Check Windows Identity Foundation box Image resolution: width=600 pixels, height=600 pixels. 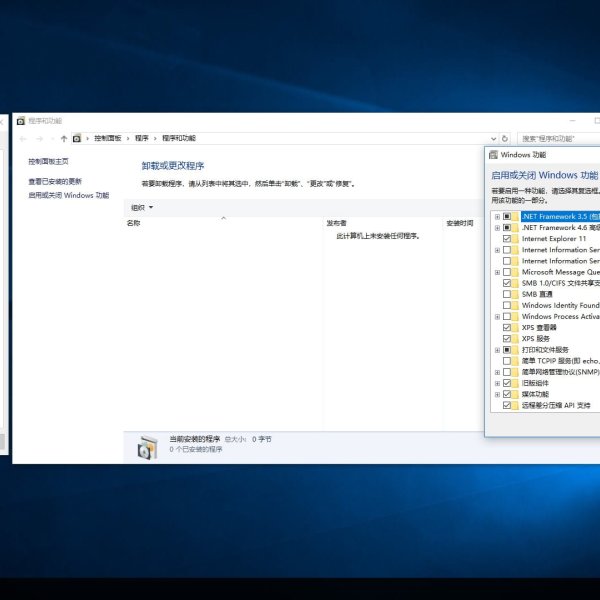click(507, 305)
